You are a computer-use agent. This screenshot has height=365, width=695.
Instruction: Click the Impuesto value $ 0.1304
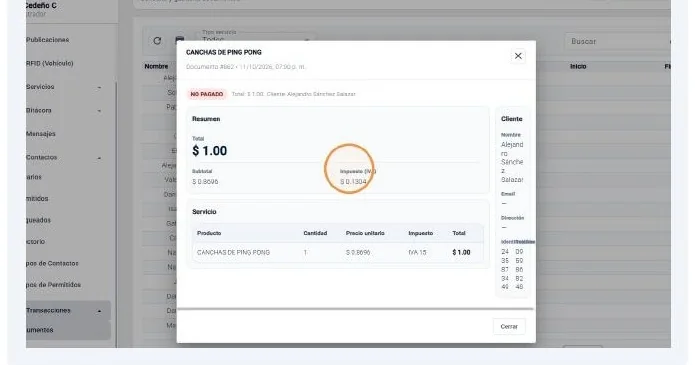pyautogui.click(x=353, y=182)
